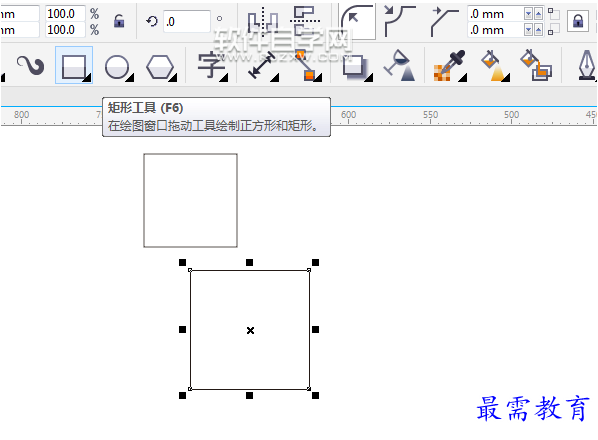The width and height of the screenshot is (598, 440).
Task: Click the top-middle selection handle
Action: coord(249,262)
